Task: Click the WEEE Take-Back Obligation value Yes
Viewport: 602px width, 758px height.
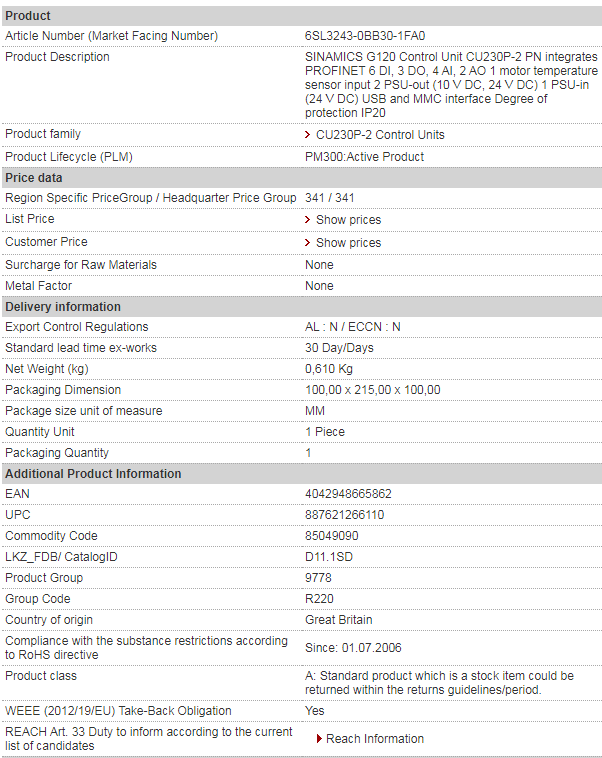Action: point(314,711)
